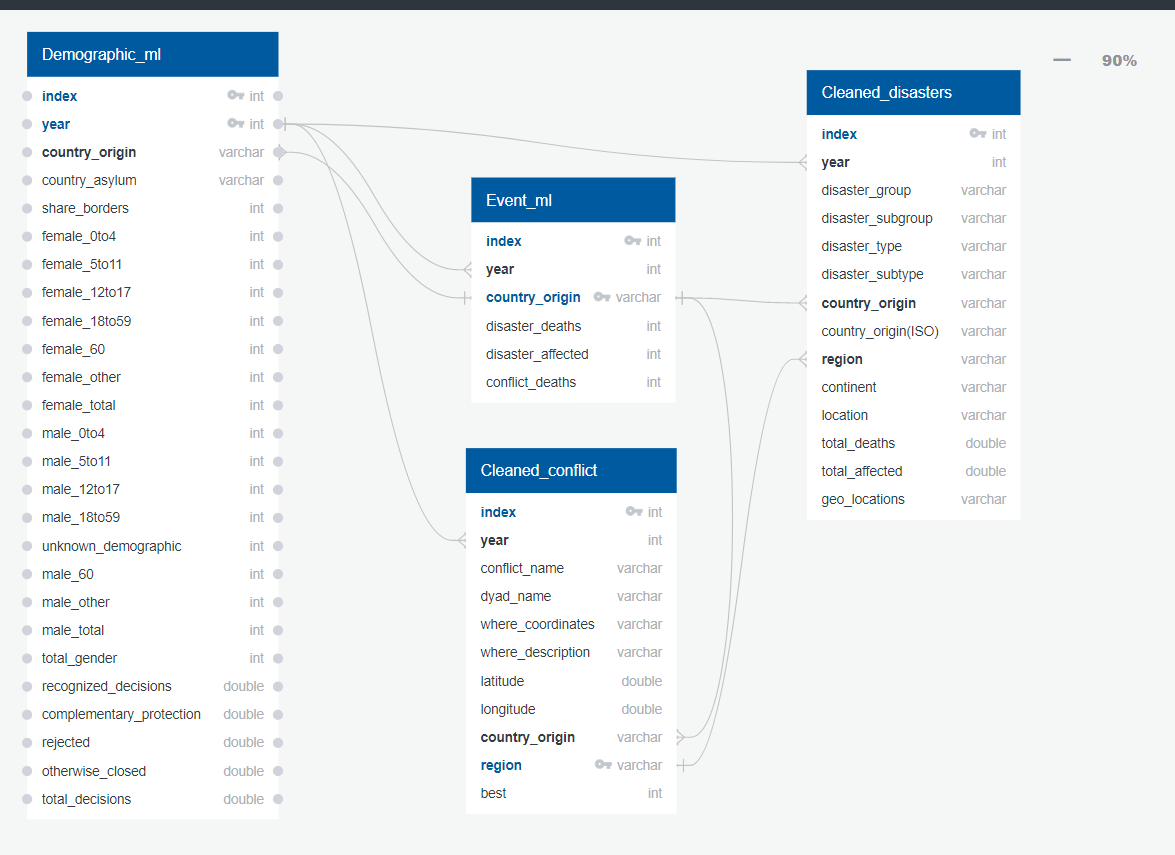Click the primary key icon for Cleaned_disasters index
1175x855 pixels.
(976, 134)
